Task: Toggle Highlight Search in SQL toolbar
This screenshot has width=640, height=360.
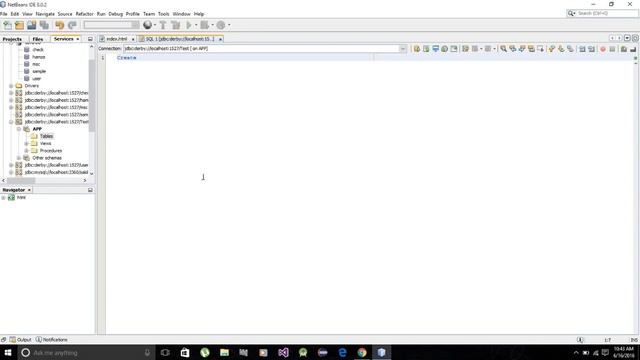Action: coord(531,49)
